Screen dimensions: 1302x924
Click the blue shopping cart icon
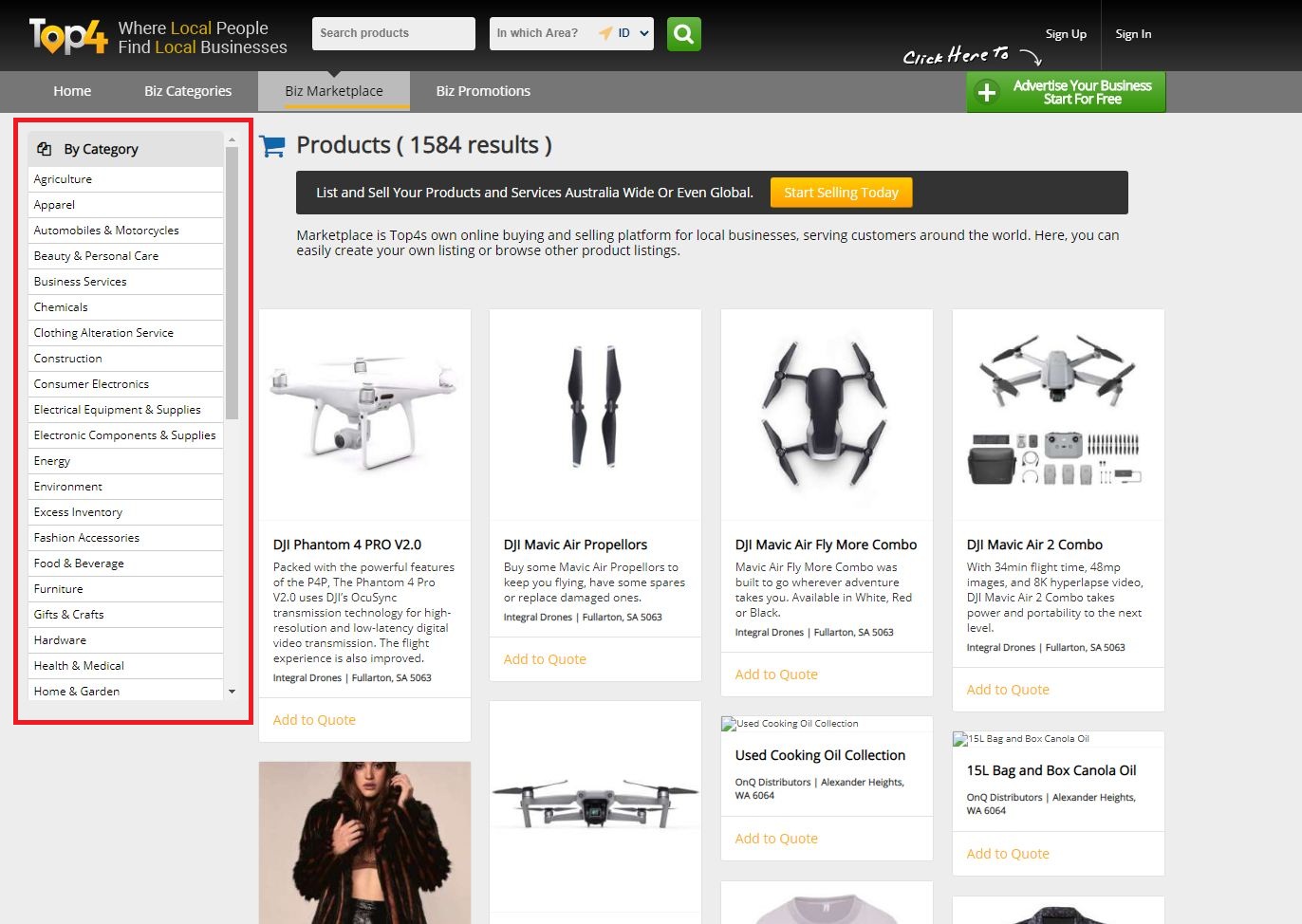click(272, 146)
